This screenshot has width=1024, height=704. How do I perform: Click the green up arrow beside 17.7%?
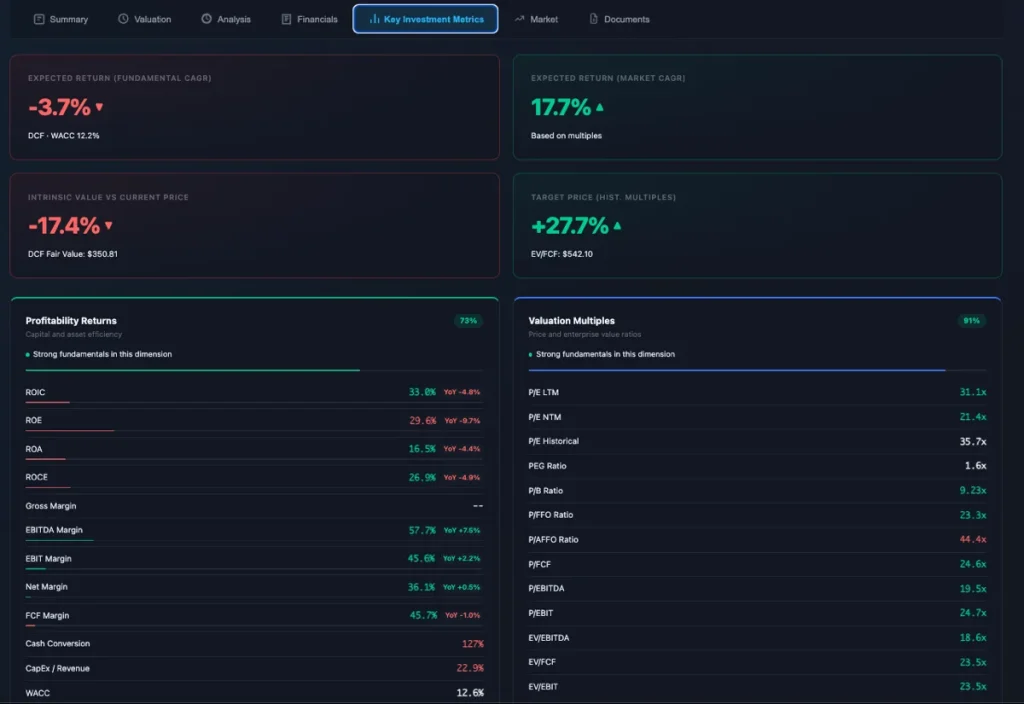coord(600,107)
